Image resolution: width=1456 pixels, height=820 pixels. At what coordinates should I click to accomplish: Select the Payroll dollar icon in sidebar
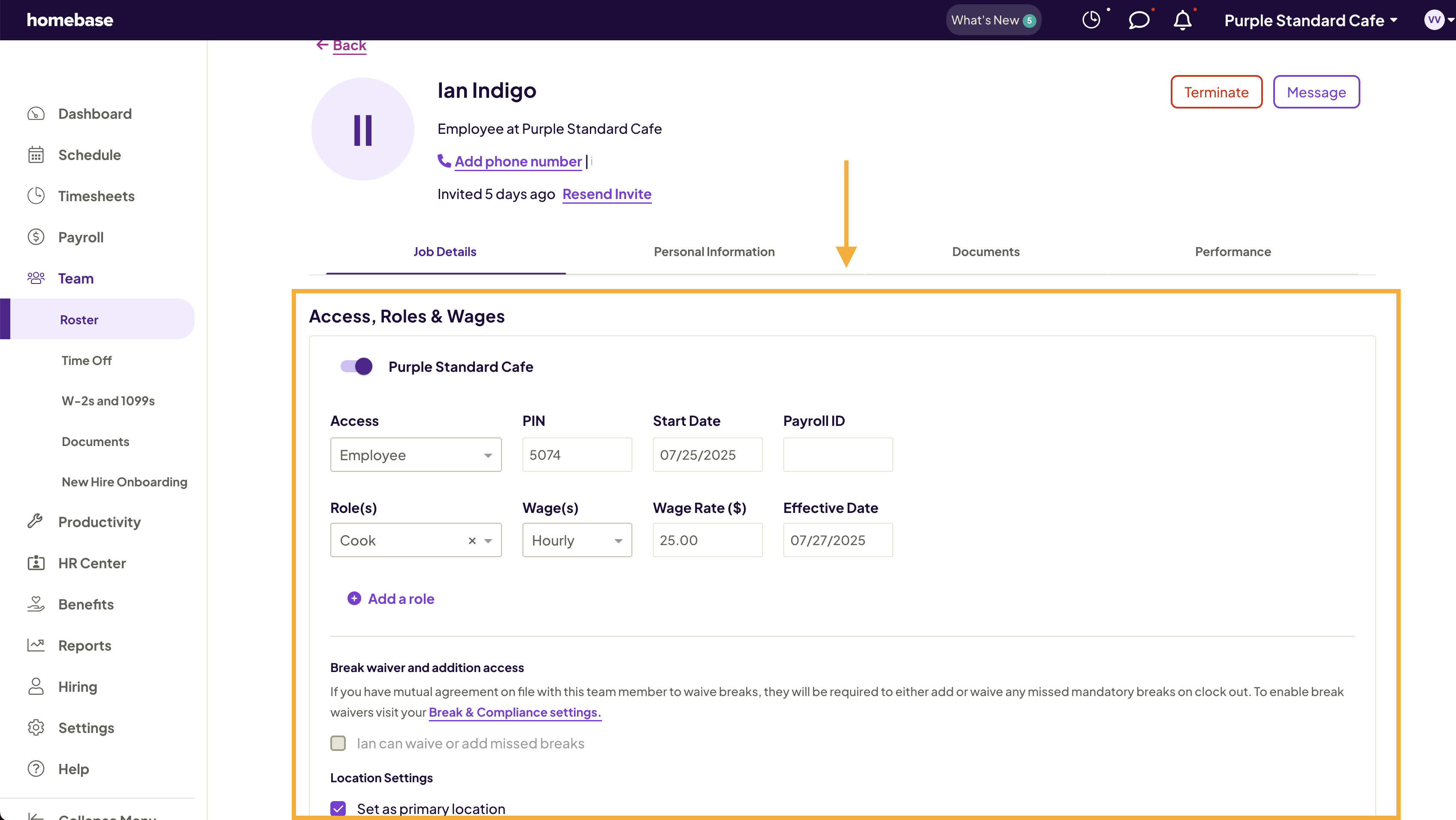point(36,237)
